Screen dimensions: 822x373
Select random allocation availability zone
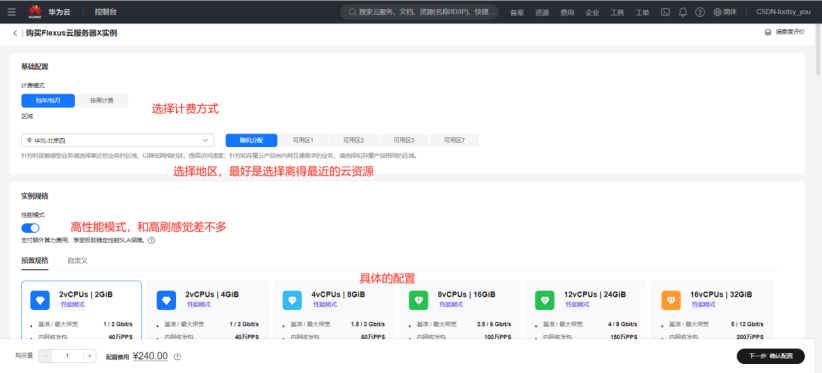tap(251, 140)
